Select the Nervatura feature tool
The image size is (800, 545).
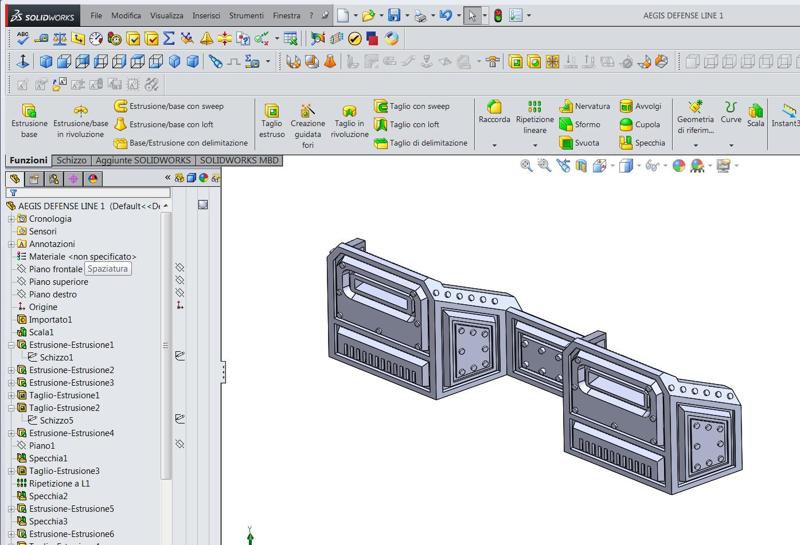[585, 106]
